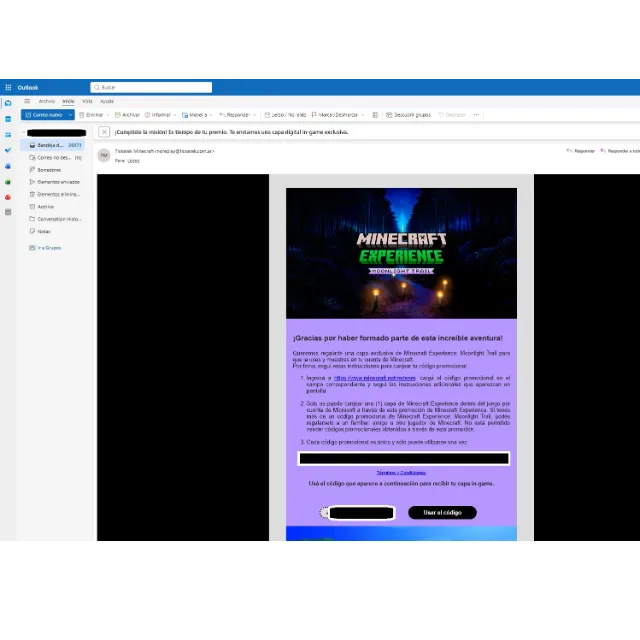Toggle the hamburger navigation pane icon
640x640 pixels.
[x=27, y=101]
